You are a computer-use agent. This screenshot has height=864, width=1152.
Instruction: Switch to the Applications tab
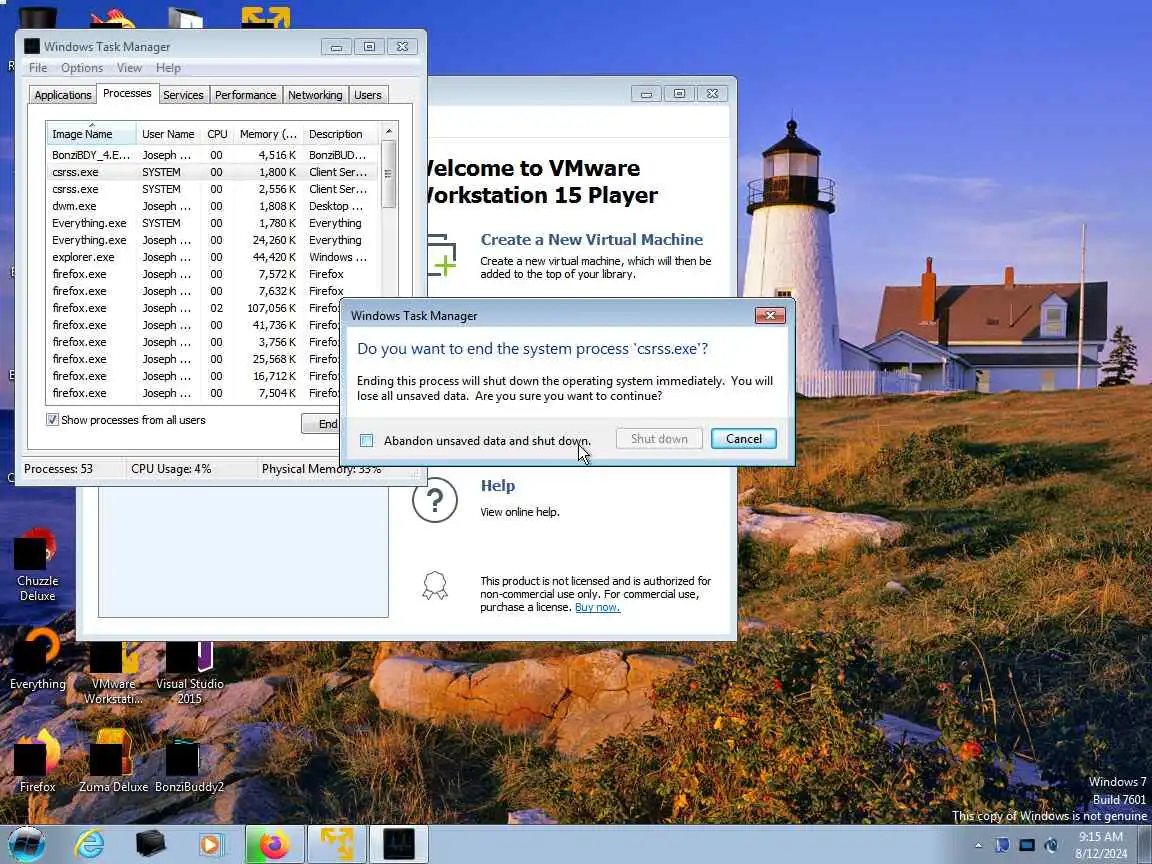point(63,95)
